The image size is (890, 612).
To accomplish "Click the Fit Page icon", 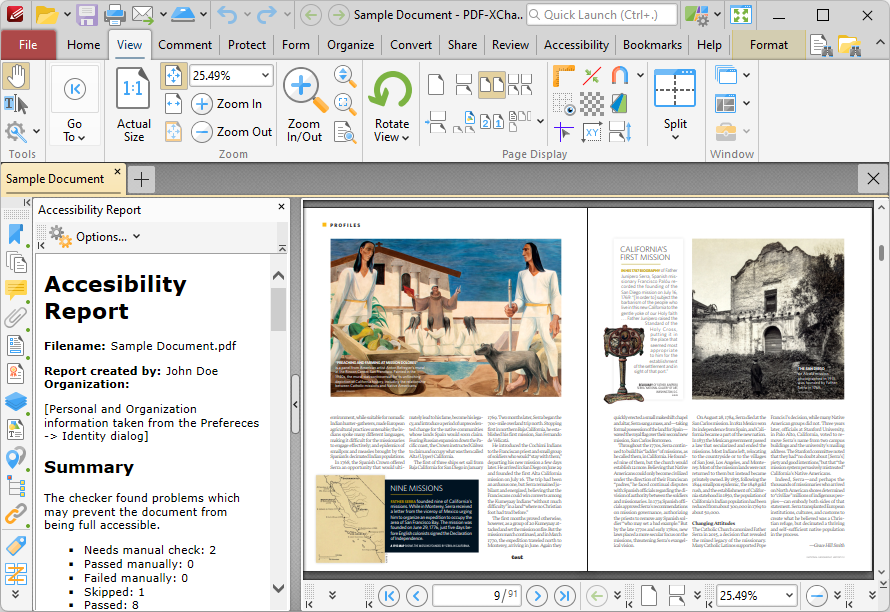I will pos(174,76).
